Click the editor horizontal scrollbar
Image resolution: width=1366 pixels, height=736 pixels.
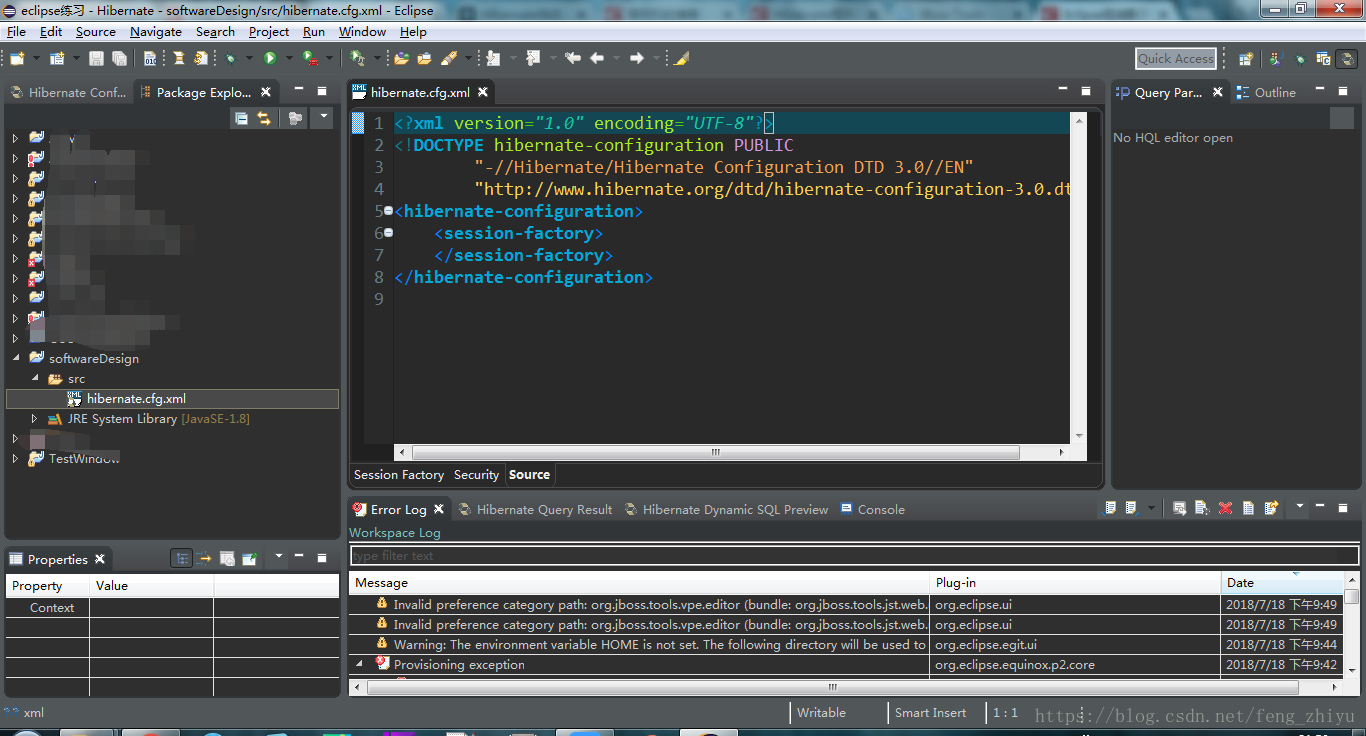point(715,452)
